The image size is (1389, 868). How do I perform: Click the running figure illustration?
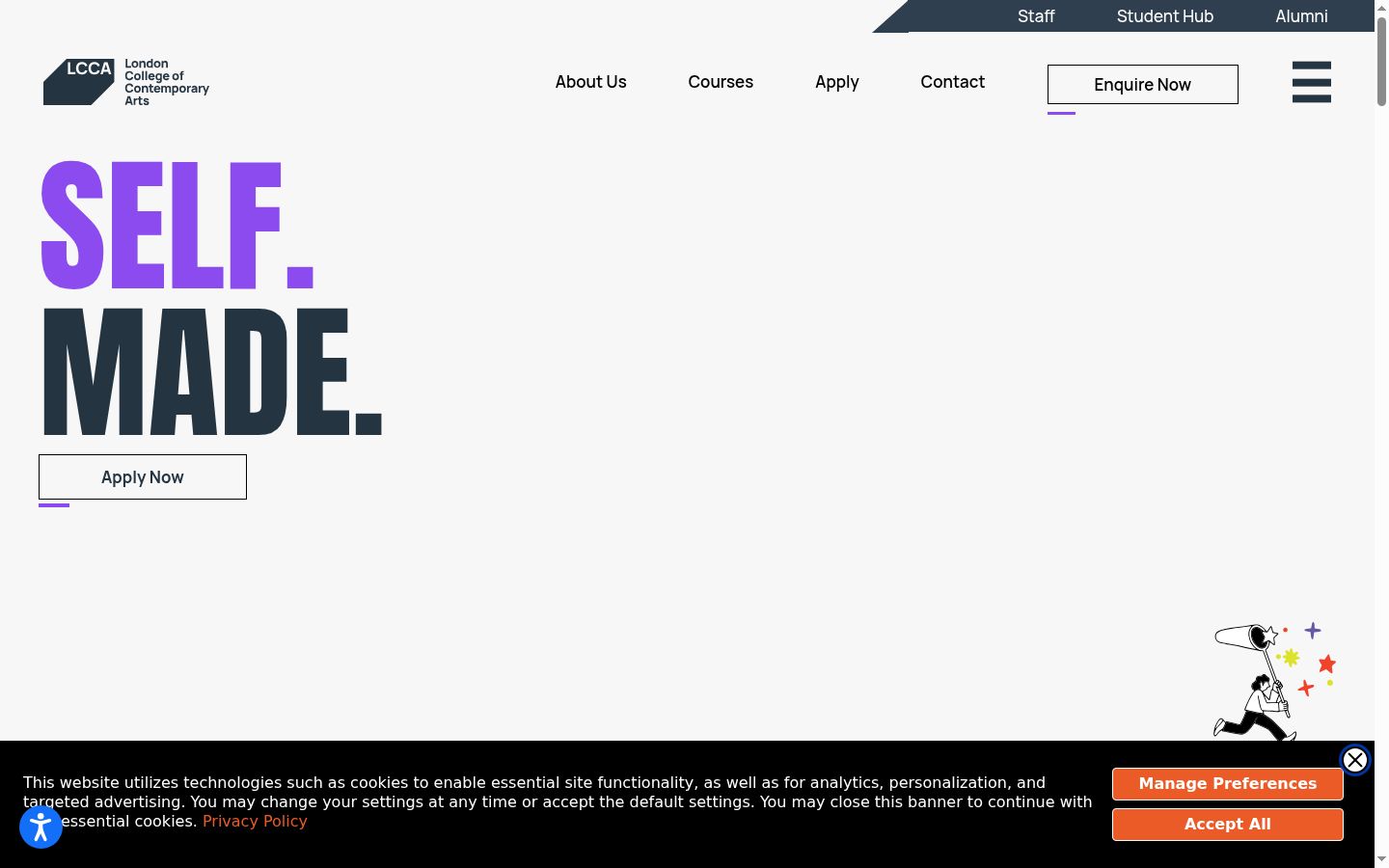(1274, 682)
